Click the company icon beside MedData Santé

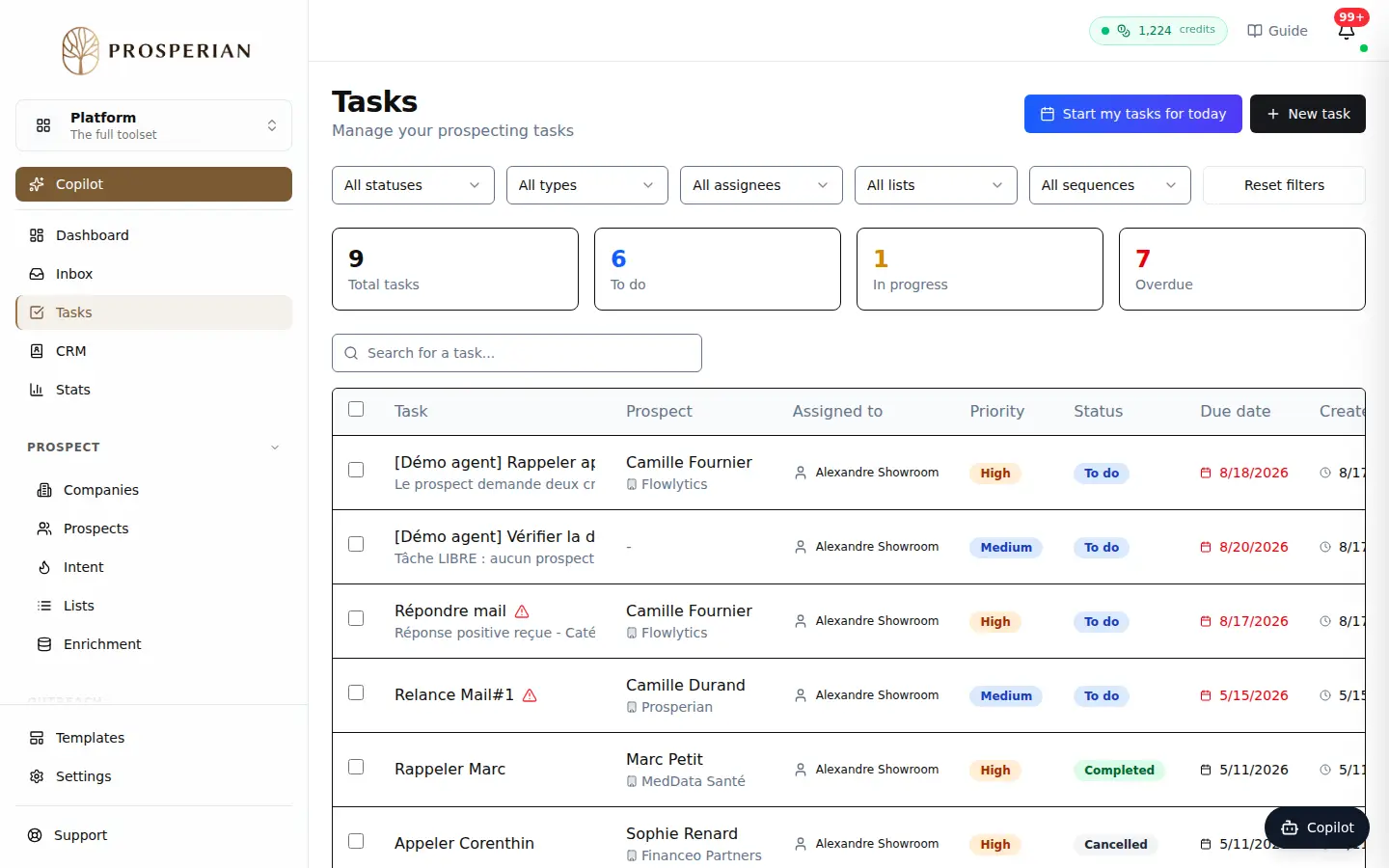click(x=632, y=781)
